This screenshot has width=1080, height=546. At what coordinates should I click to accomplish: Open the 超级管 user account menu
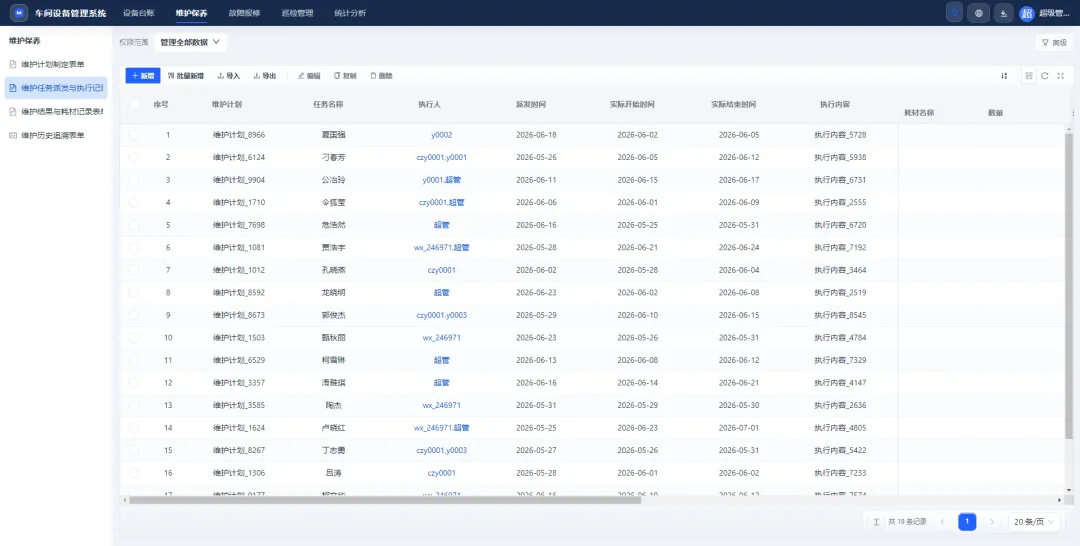[1046, 13]
